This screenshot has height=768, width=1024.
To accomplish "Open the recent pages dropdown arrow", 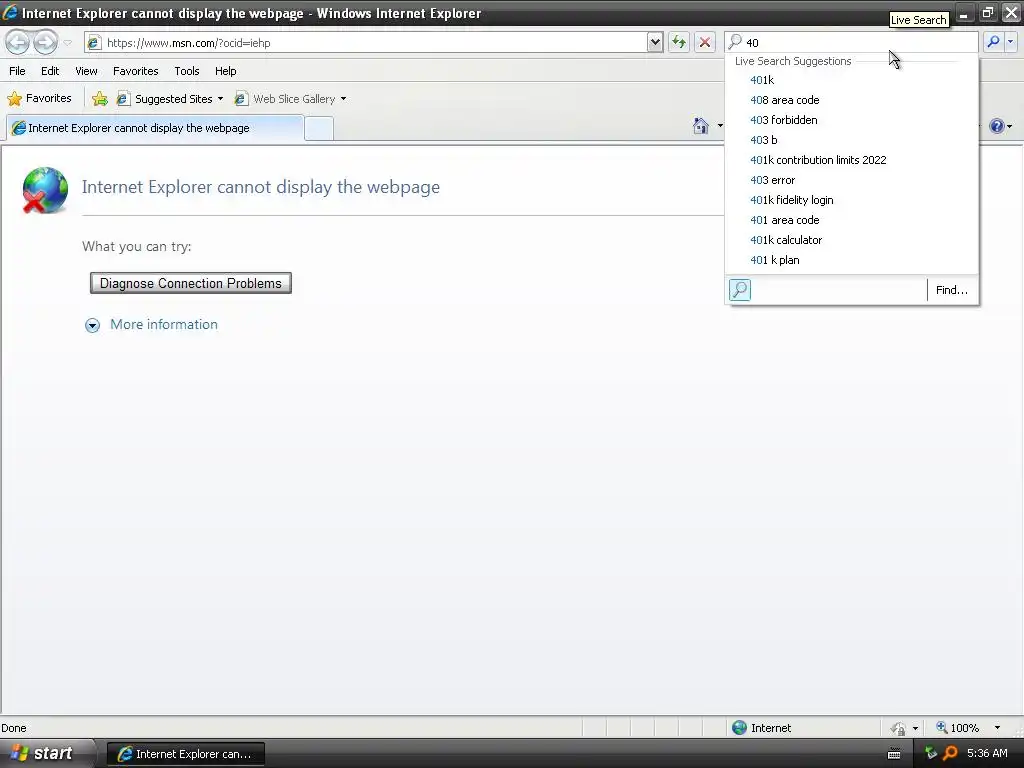I will pos(67,43).
